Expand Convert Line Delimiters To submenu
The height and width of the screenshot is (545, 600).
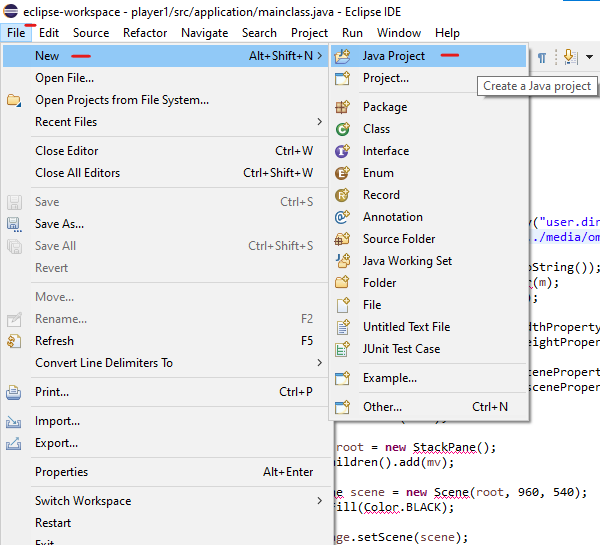320,362
